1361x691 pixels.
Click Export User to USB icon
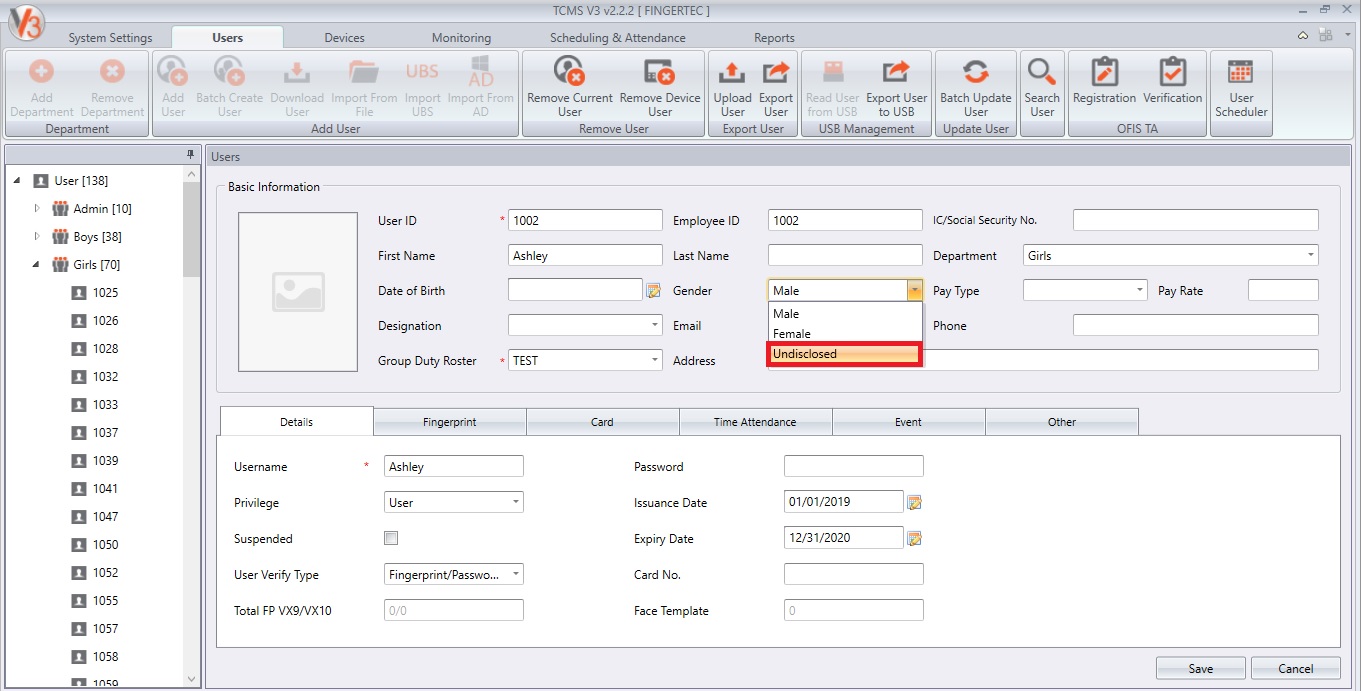tap(896, 72)
